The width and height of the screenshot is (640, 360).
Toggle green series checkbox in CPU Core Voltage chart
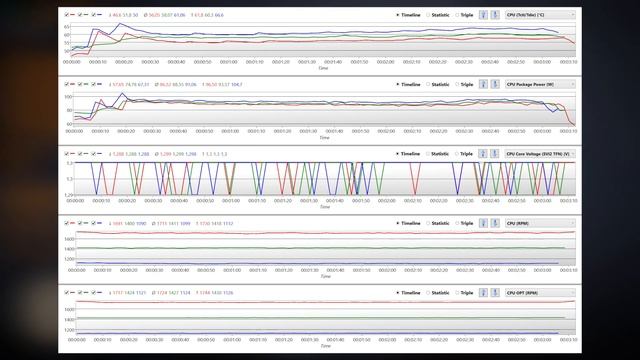[x=80, y=153]
